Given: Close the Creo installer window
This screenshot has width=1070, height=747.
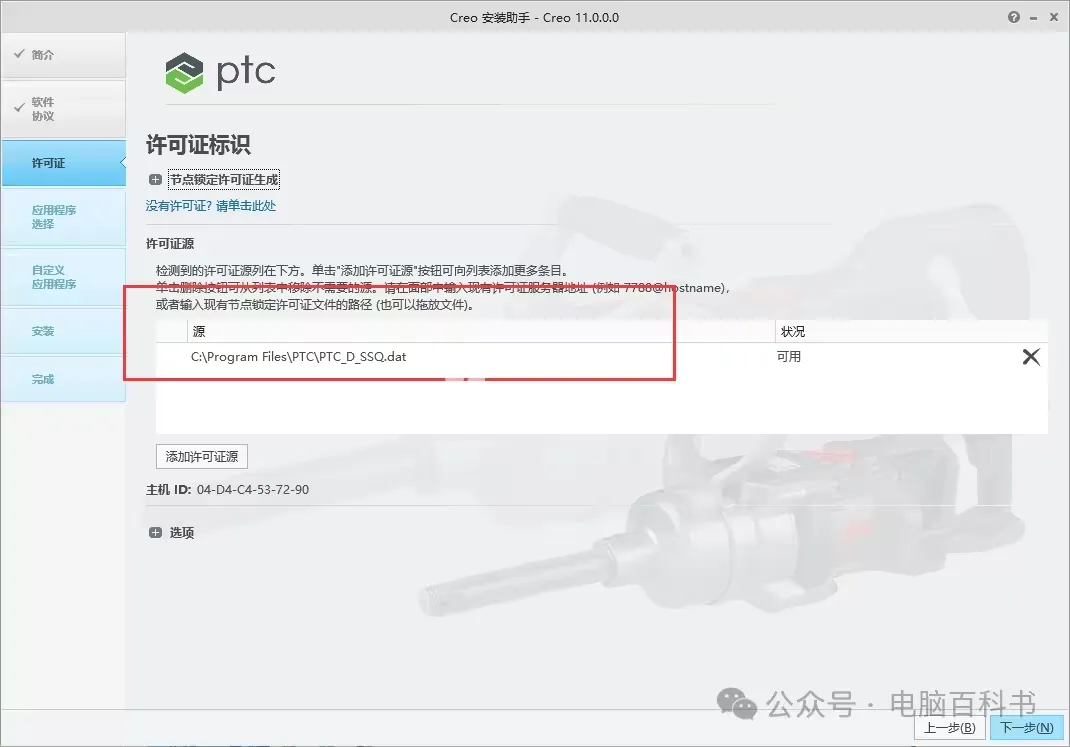Looking at the screenshot, I should [1054, 17].
